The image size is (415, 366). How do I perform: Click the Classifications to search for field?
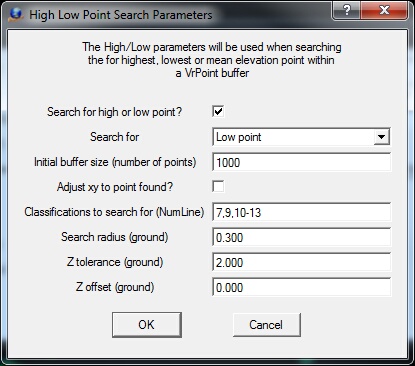pos(301,212)
